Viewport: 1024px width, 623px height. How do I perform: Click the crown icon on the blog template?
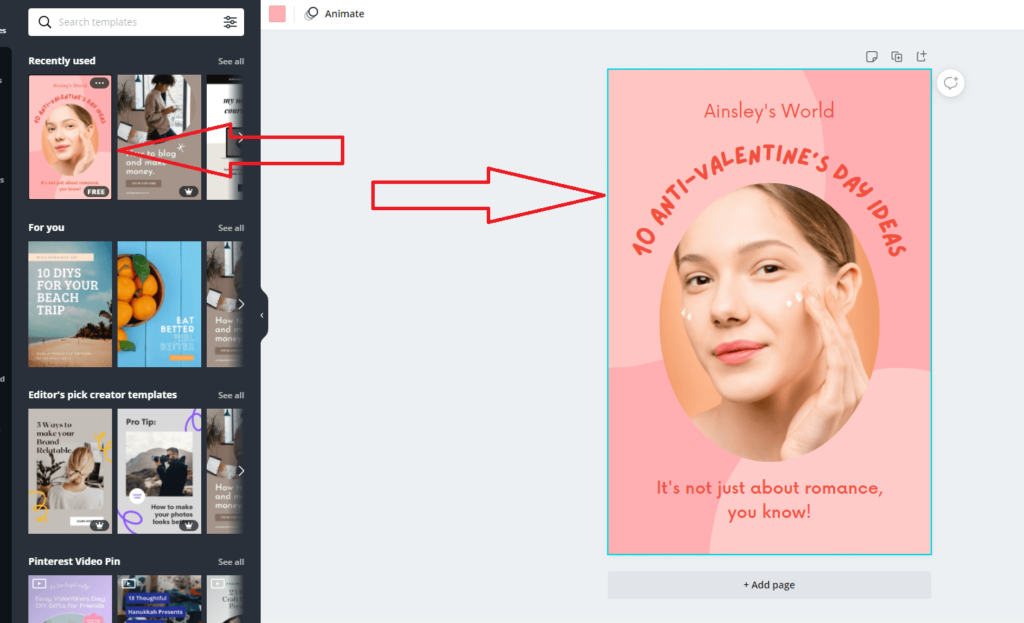[189, 191]
